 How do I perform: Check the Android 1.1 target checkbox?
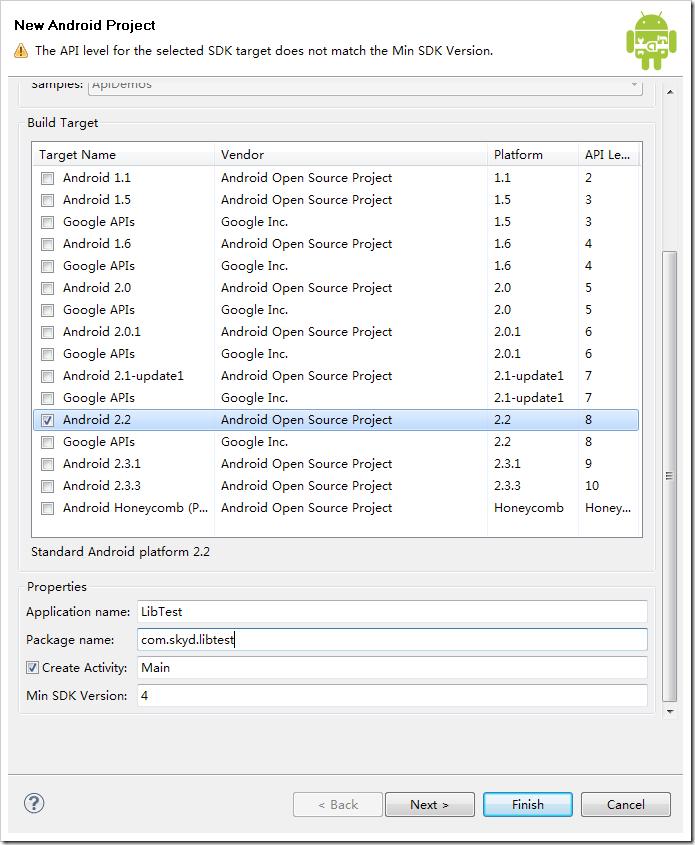47,178
